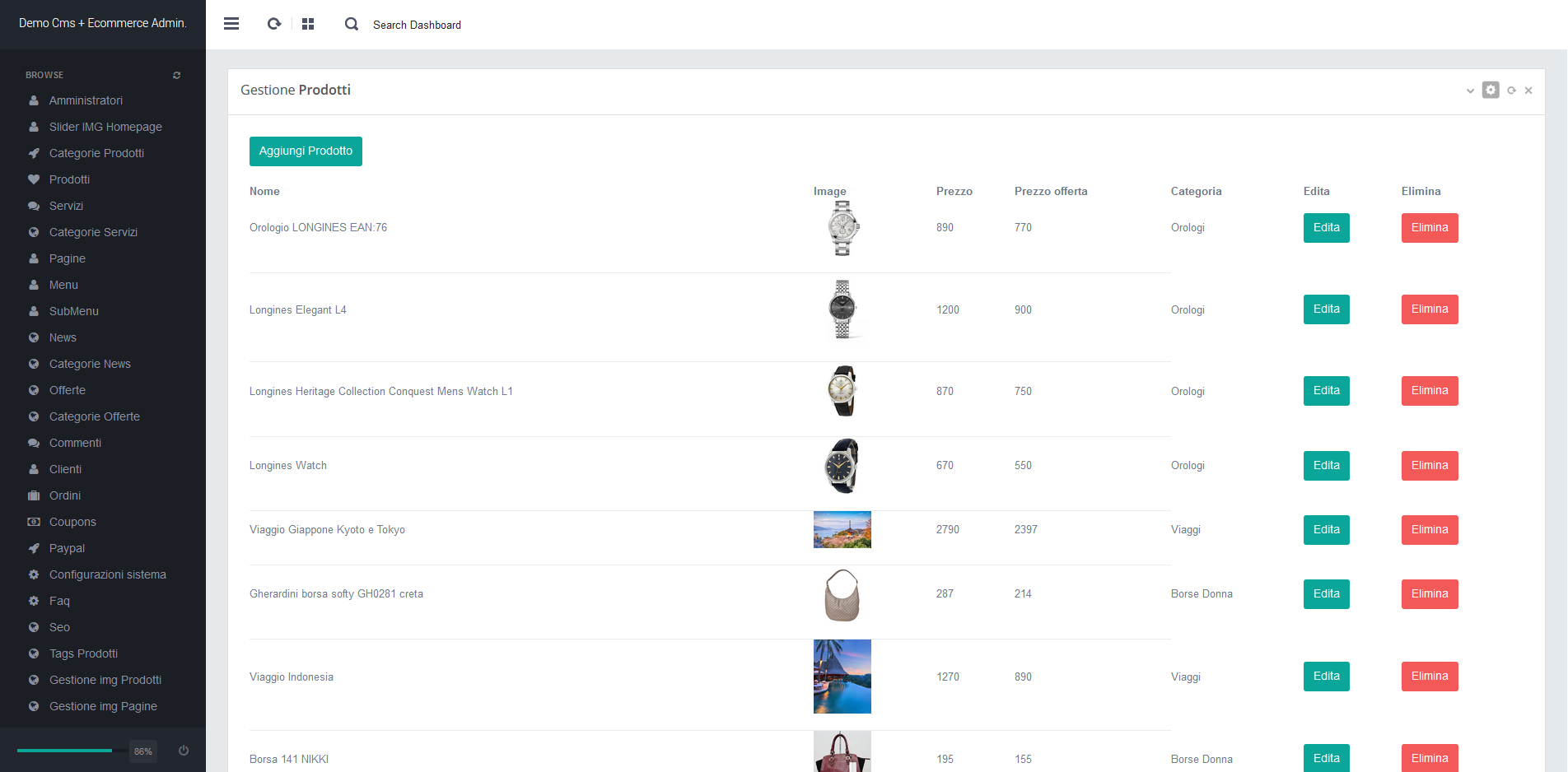Screen dimensions: 1568x772
Task: Close the Gestione Prodotti panel
Action: pos(1528,91)
